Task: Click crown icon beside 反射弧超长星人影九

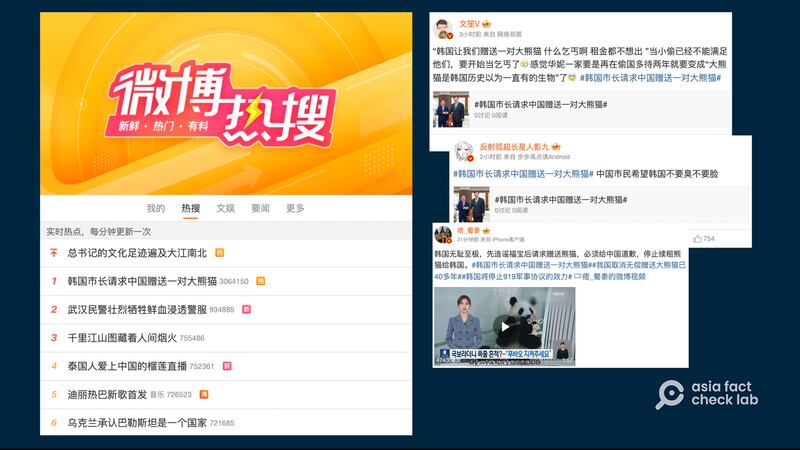Action: point(556,147)
